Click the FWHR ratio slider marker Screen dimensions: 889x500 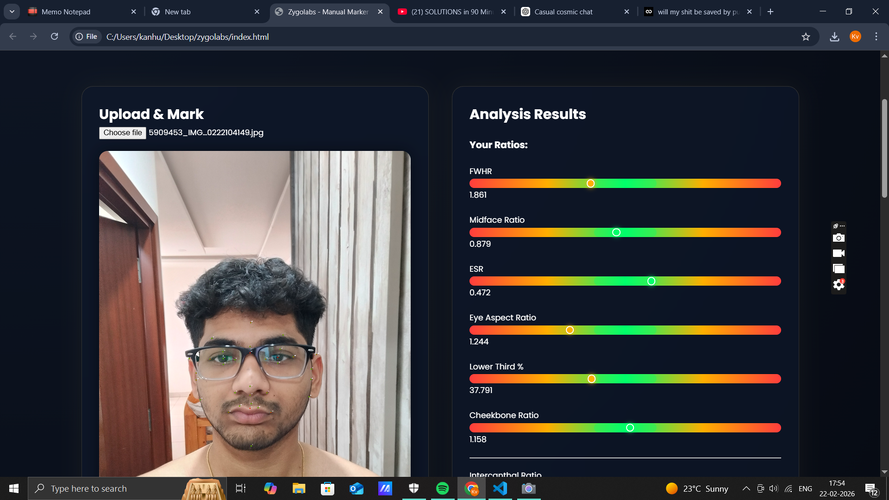click(x=590, y=183)
